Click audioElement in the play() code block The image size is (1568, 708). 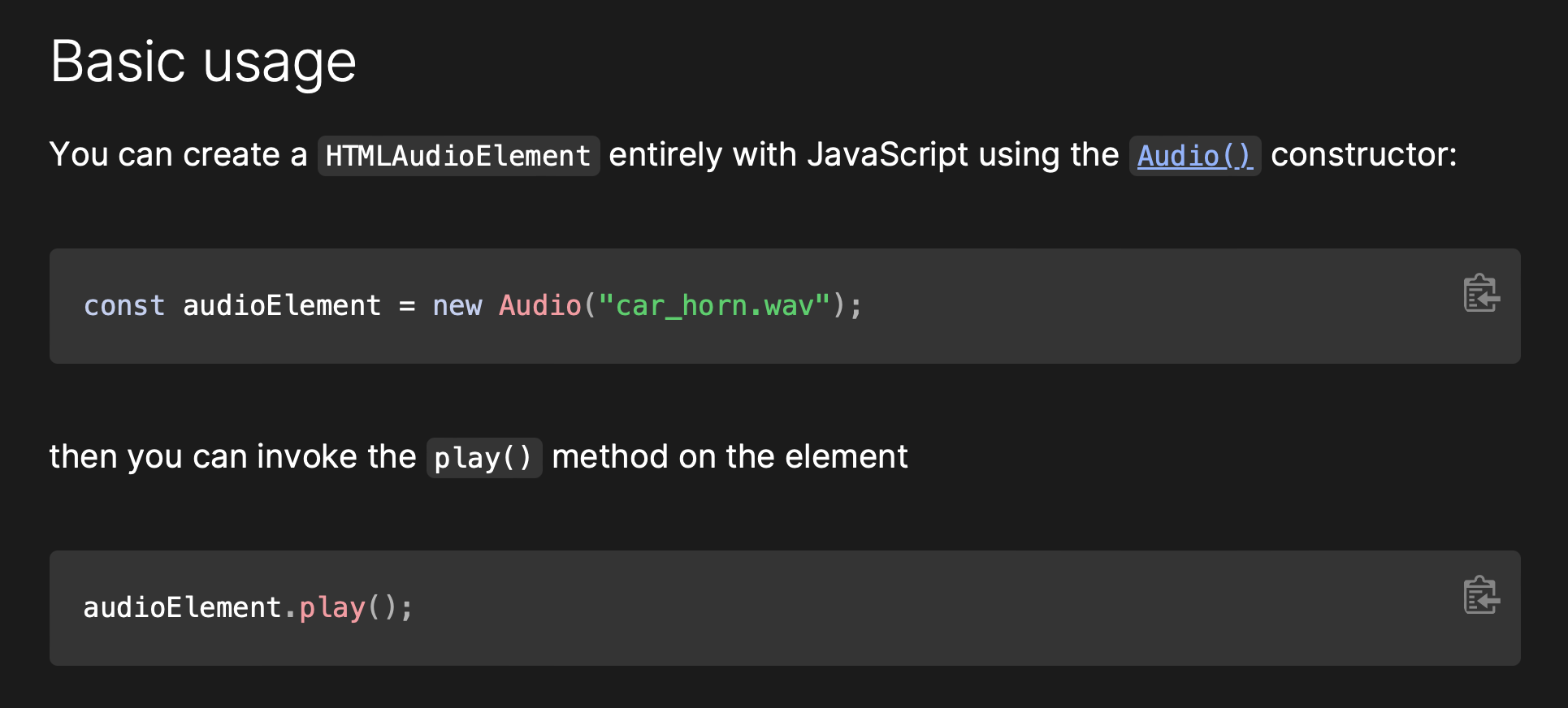[x=182, y=608]
